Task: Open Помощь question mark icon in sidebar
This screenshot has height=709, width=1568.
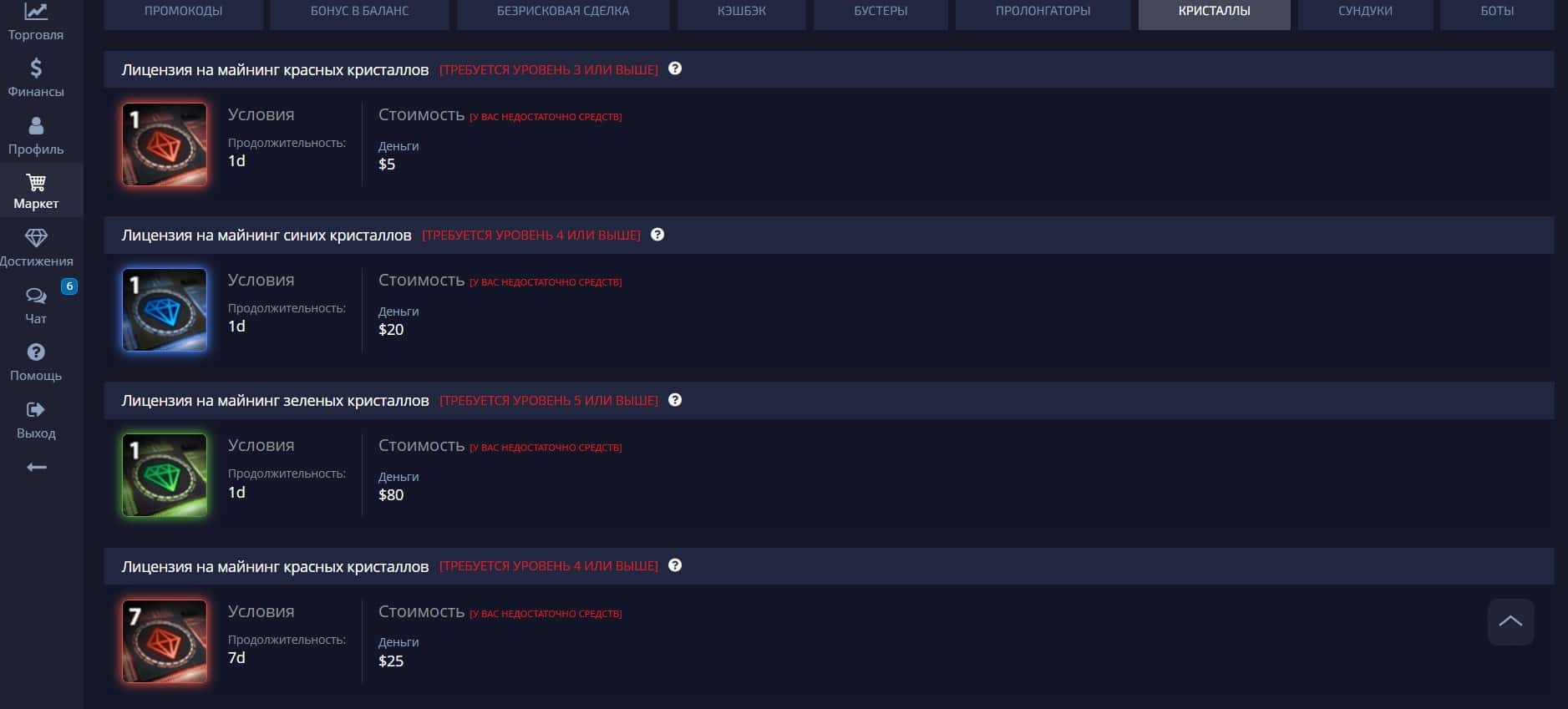Action: pos(36,352)
